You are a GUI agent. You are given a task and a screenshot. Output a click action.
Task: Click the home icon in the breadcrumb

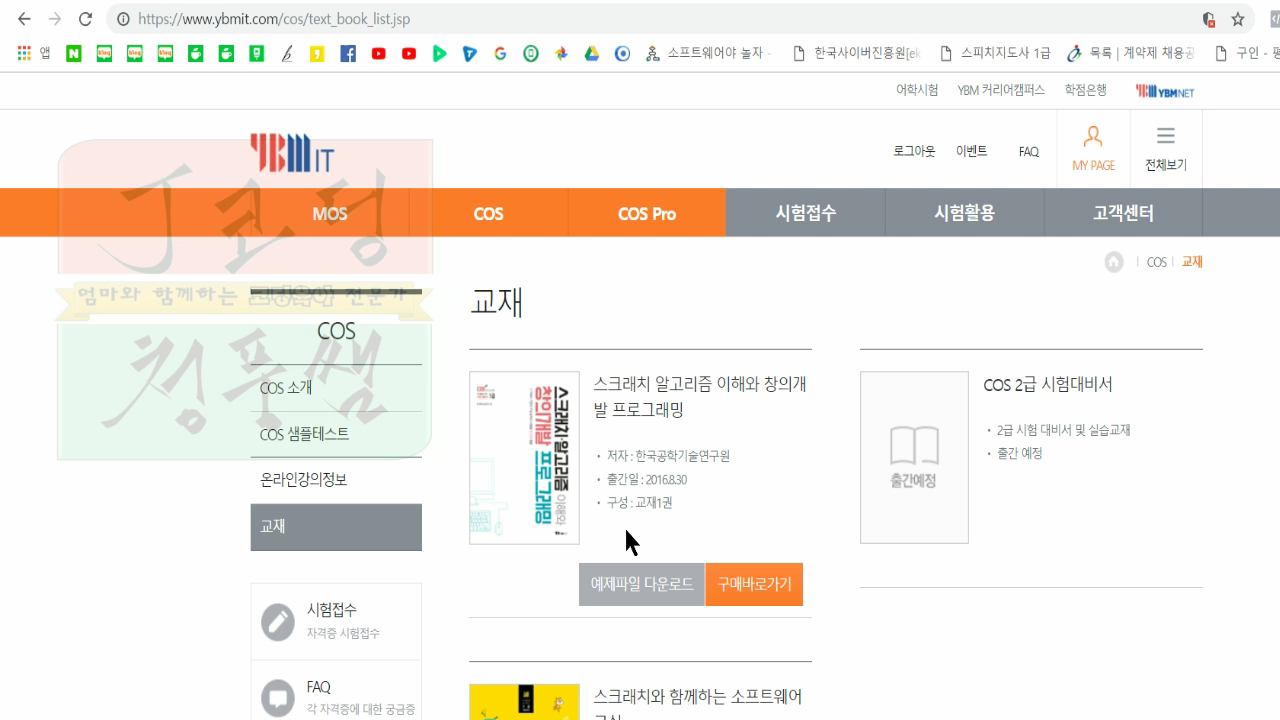(x=1114, y=261)
